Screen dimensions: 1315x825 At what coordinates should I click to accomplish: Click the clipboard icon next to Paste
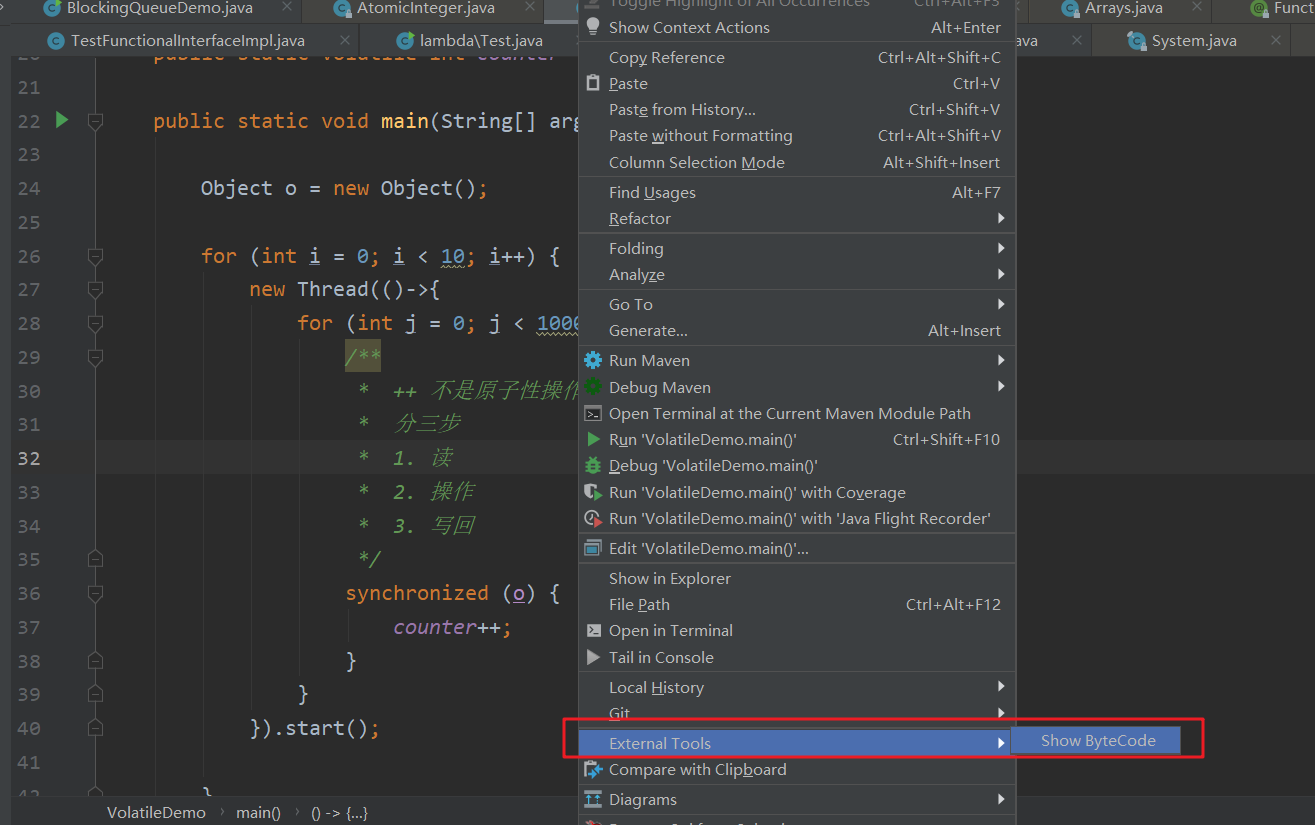tap(593, 83)
